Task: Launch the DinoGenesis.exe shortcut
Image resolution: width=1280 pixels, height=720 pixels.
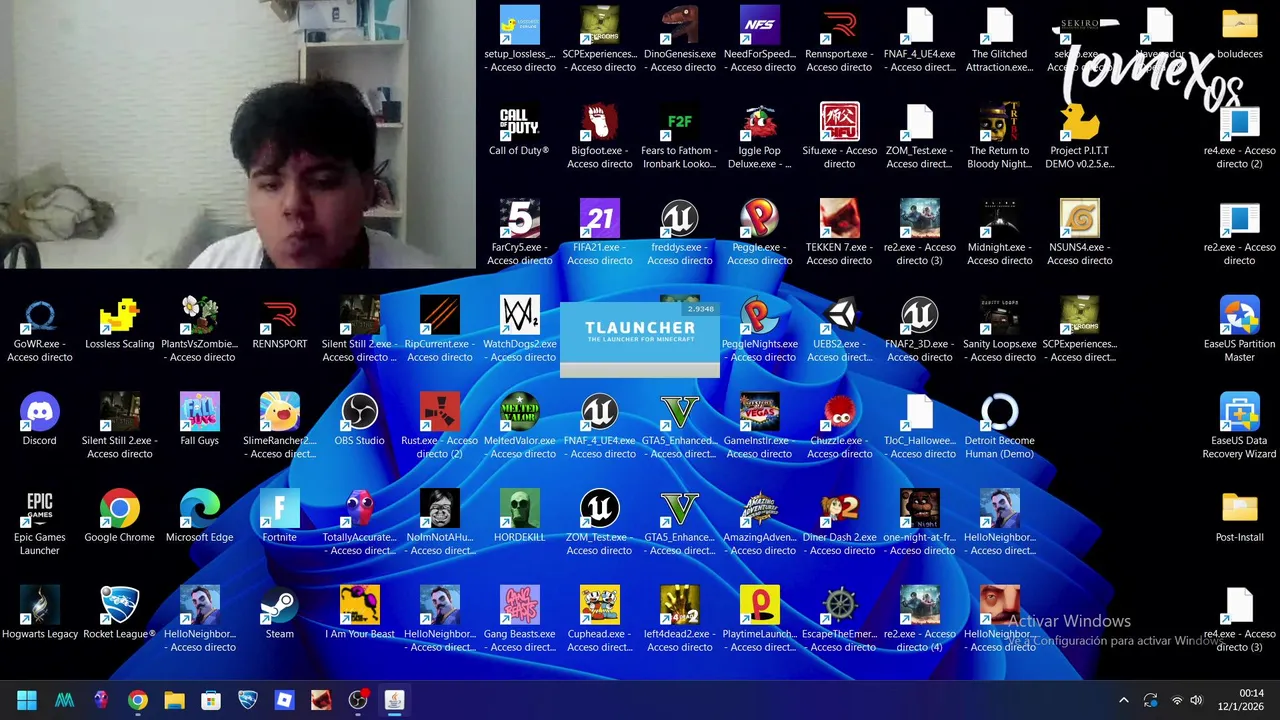Action: click(x=680, y=39)
